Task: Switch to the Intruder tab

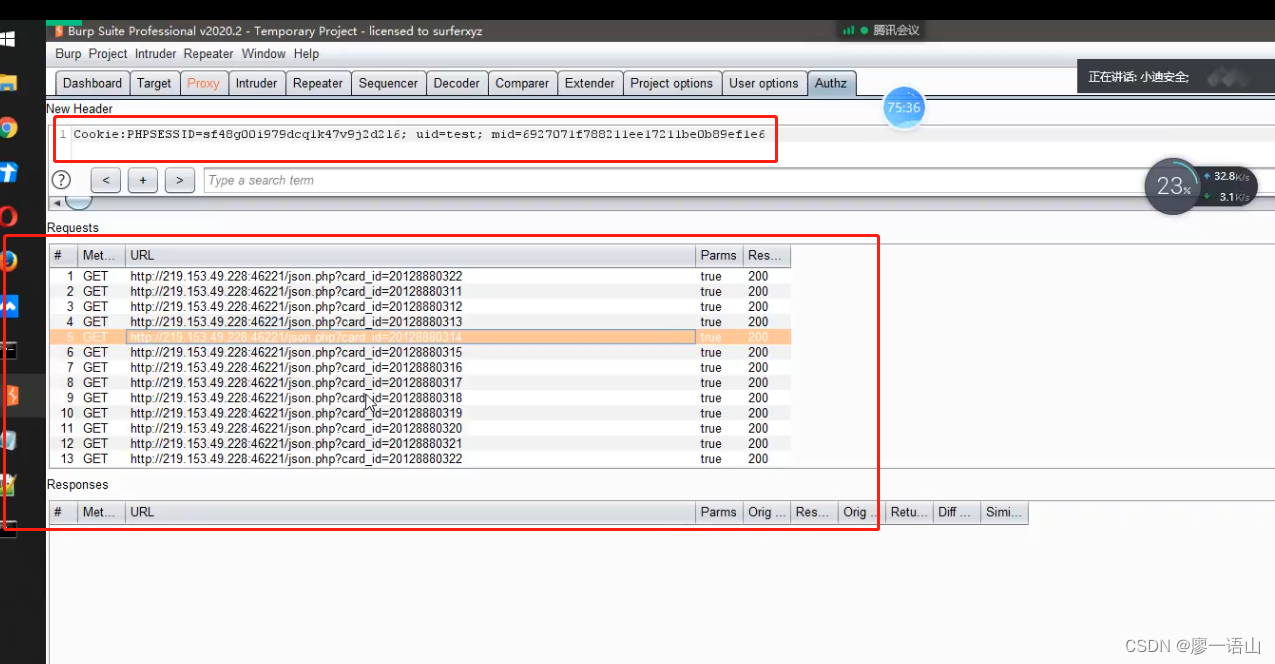Action: [256, 83]
